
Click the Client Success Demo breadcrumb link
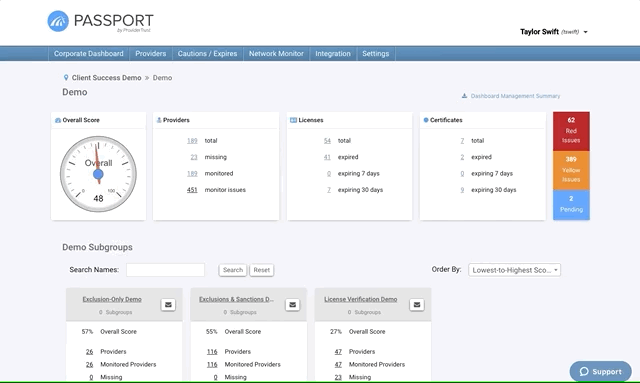107,78
